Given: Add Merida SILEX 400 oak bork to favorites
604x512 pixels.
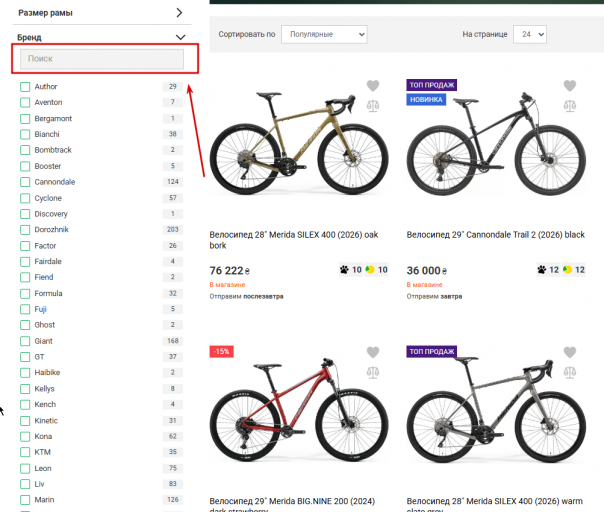Looking at the screenshot, I should (x=372, y=86).
